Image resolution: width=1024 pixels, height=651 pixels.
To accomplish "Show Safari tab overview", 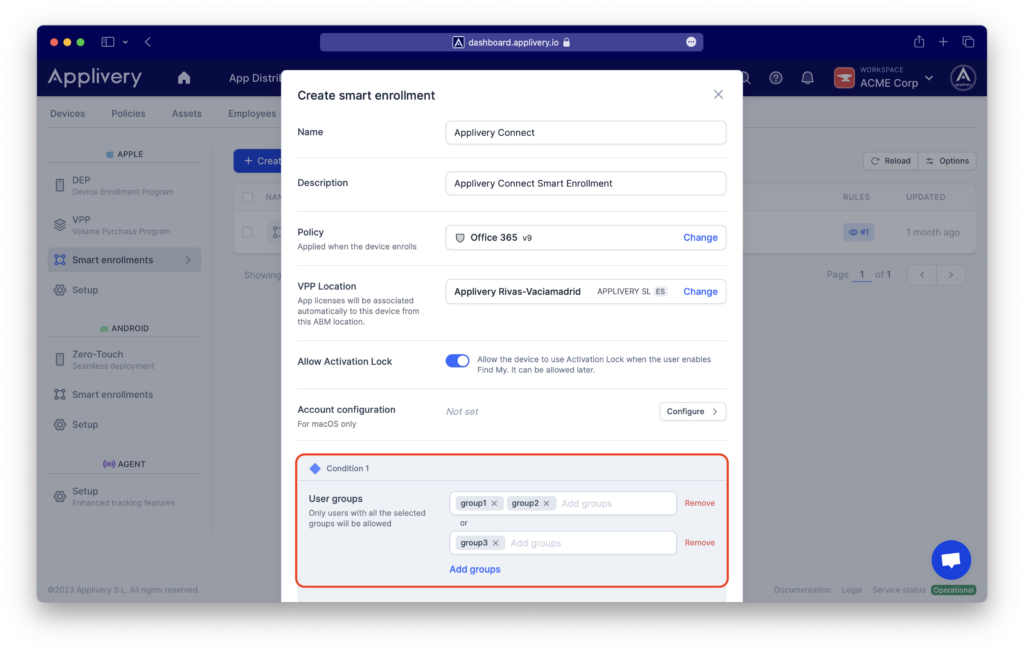I will pyautogui.click(x=968, y=42).
